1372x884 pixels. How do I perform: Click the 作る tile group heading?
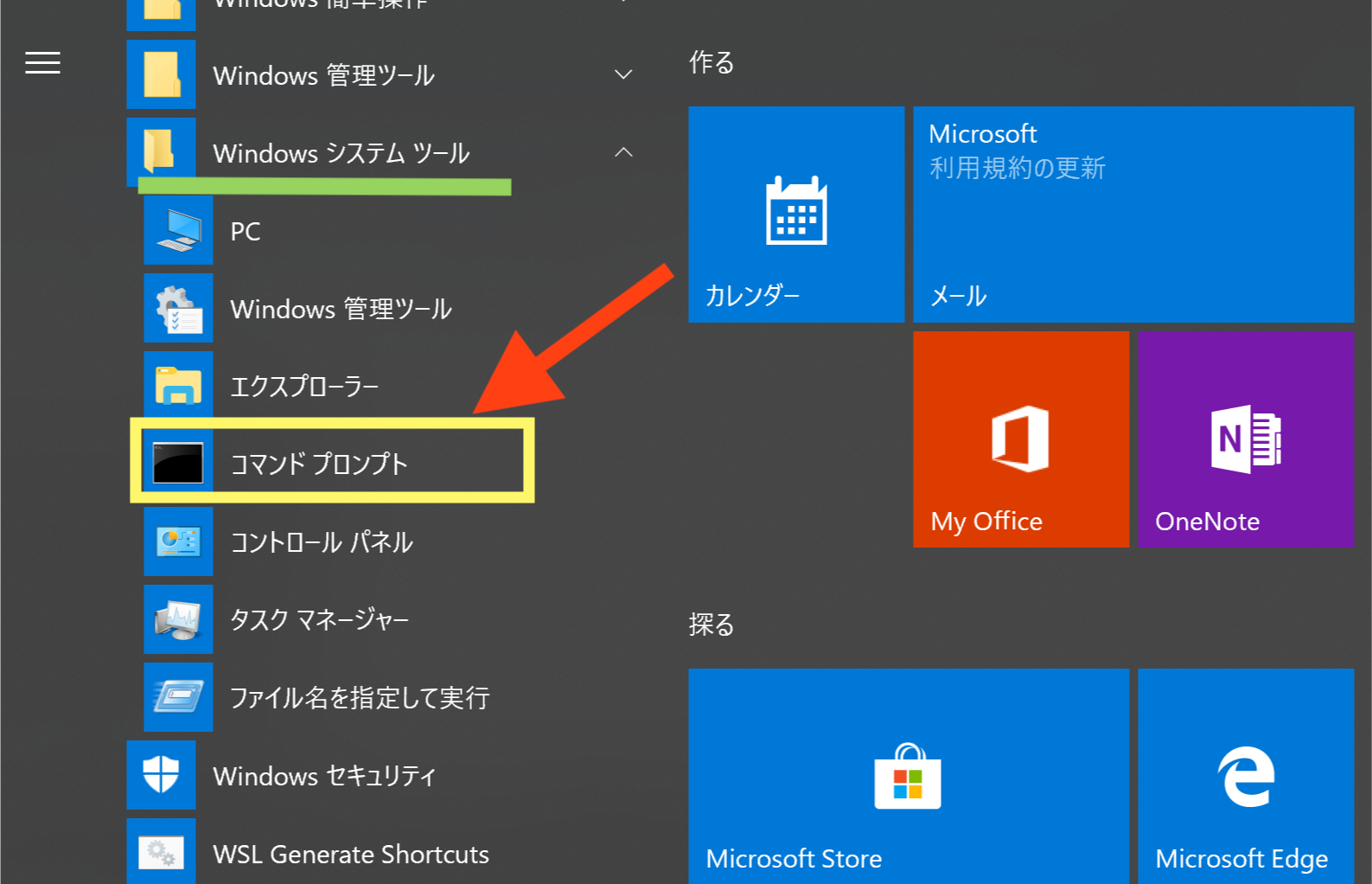(712, 62)
